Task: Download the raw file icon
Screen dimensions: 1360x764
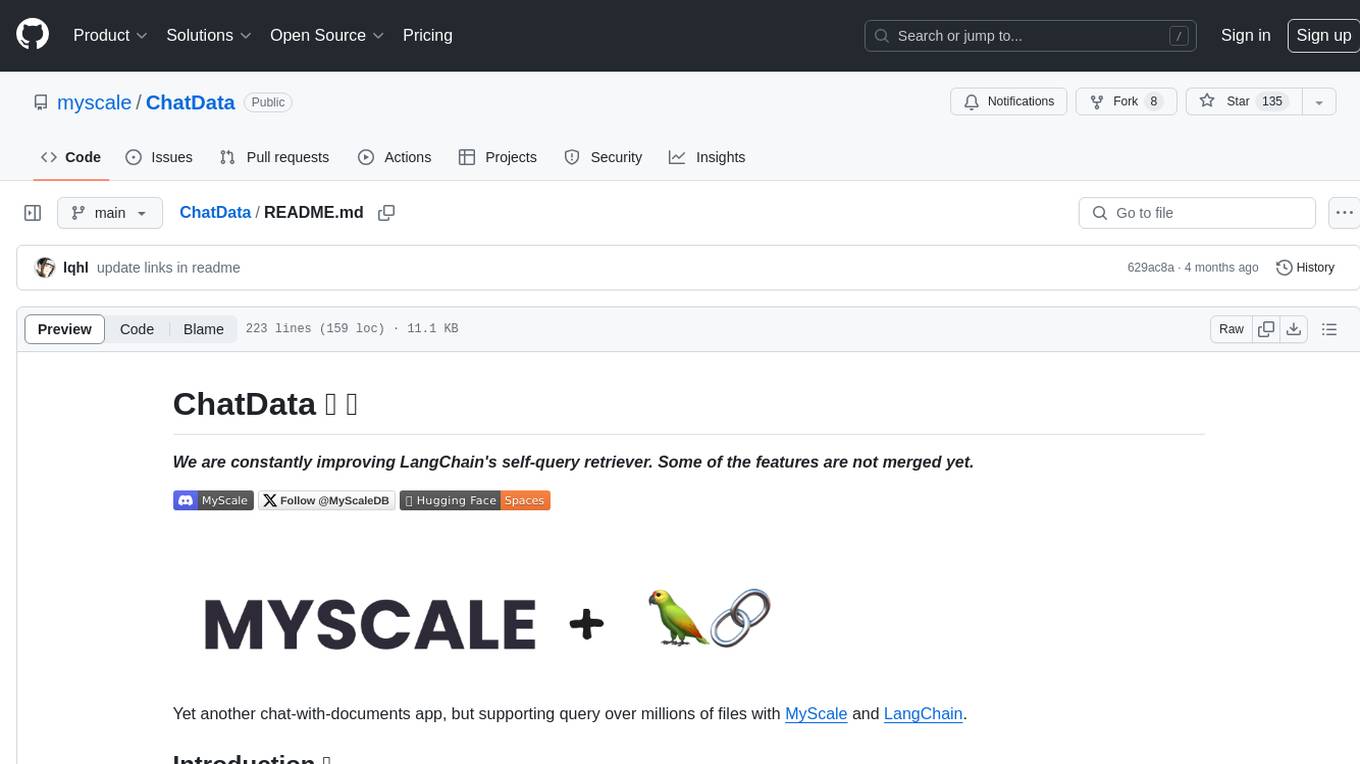Action: tap(1294, 329)
